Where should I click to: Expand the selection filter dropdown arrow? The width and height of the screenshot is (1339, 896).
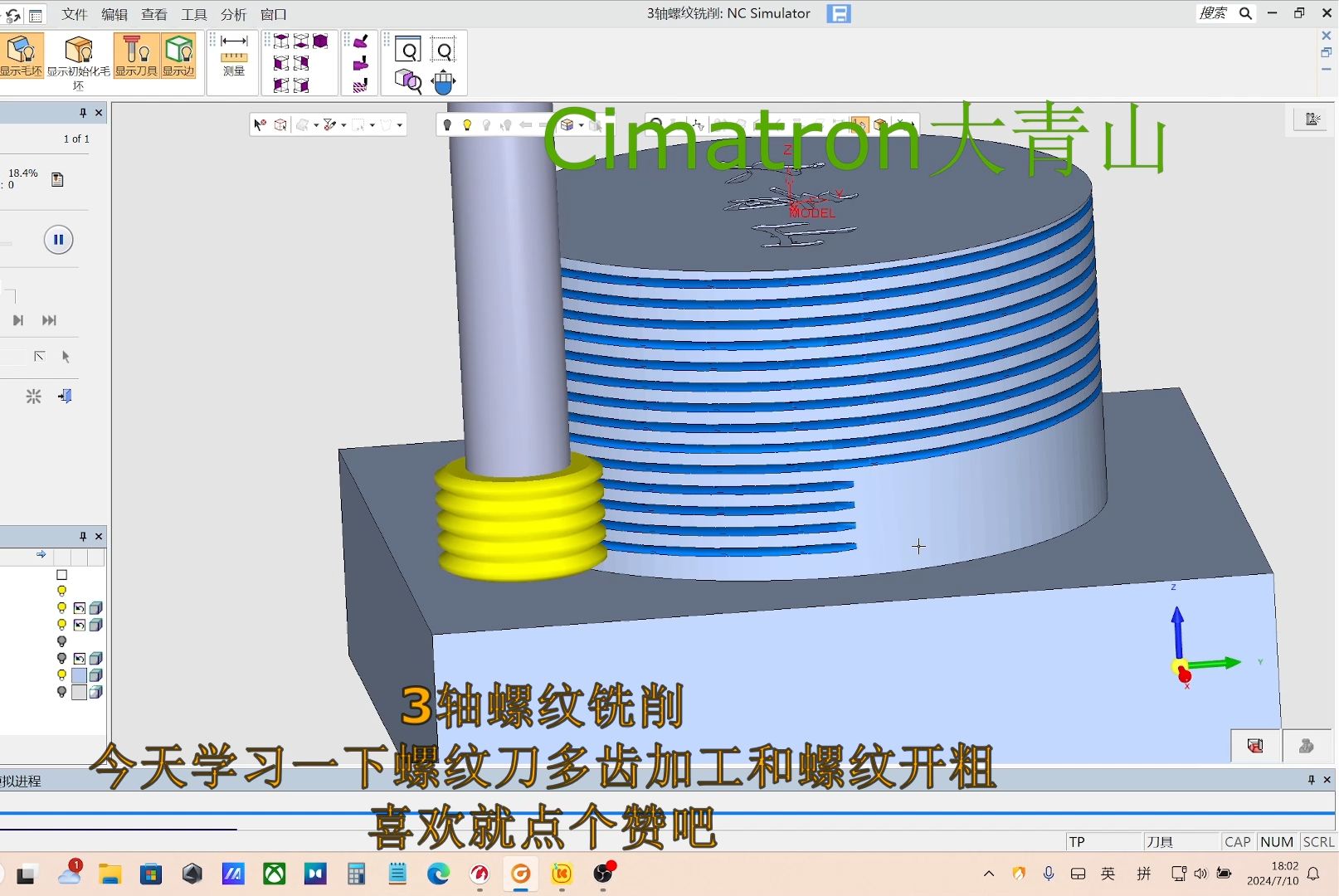344,125
